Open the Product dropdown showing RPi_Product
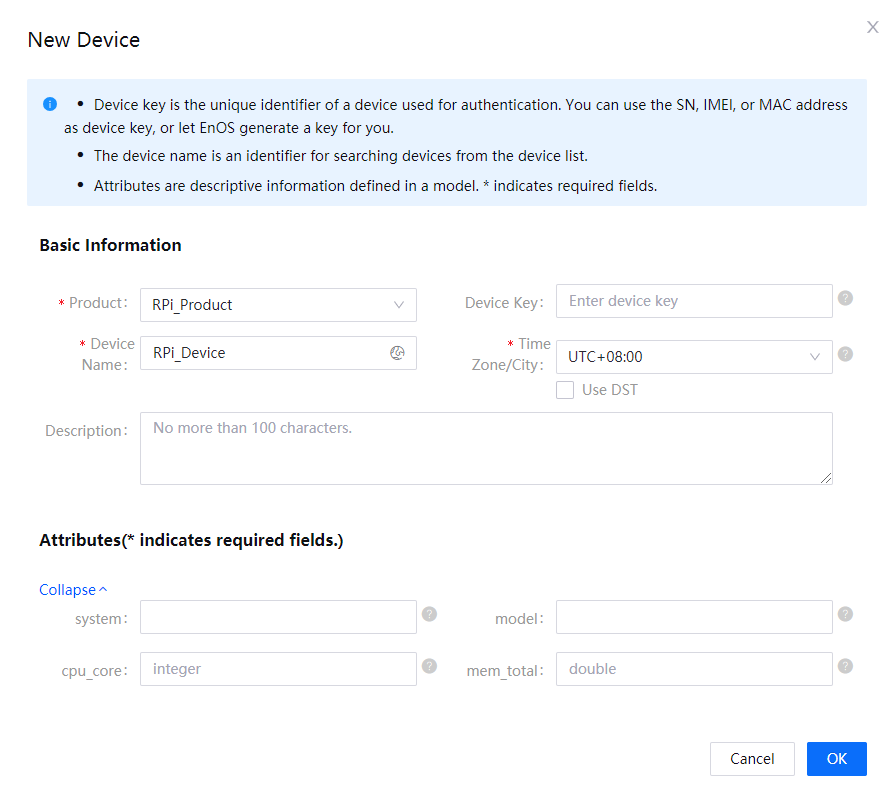896x797 pixels. 278,305
